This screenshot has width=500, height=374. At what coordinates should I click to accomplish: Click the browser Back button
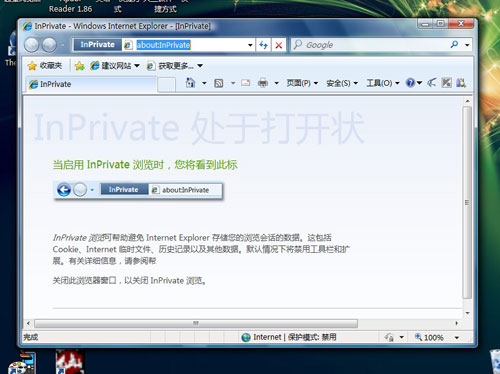(32, 45)
